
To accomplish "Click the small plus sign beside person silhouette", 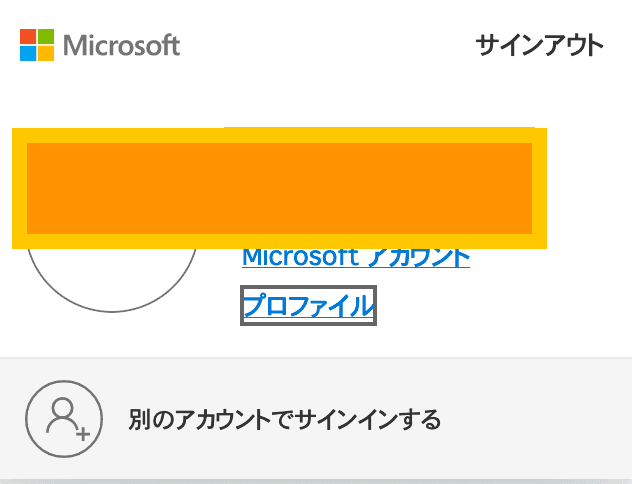I will pyautogui.click(x=83, y=434).
